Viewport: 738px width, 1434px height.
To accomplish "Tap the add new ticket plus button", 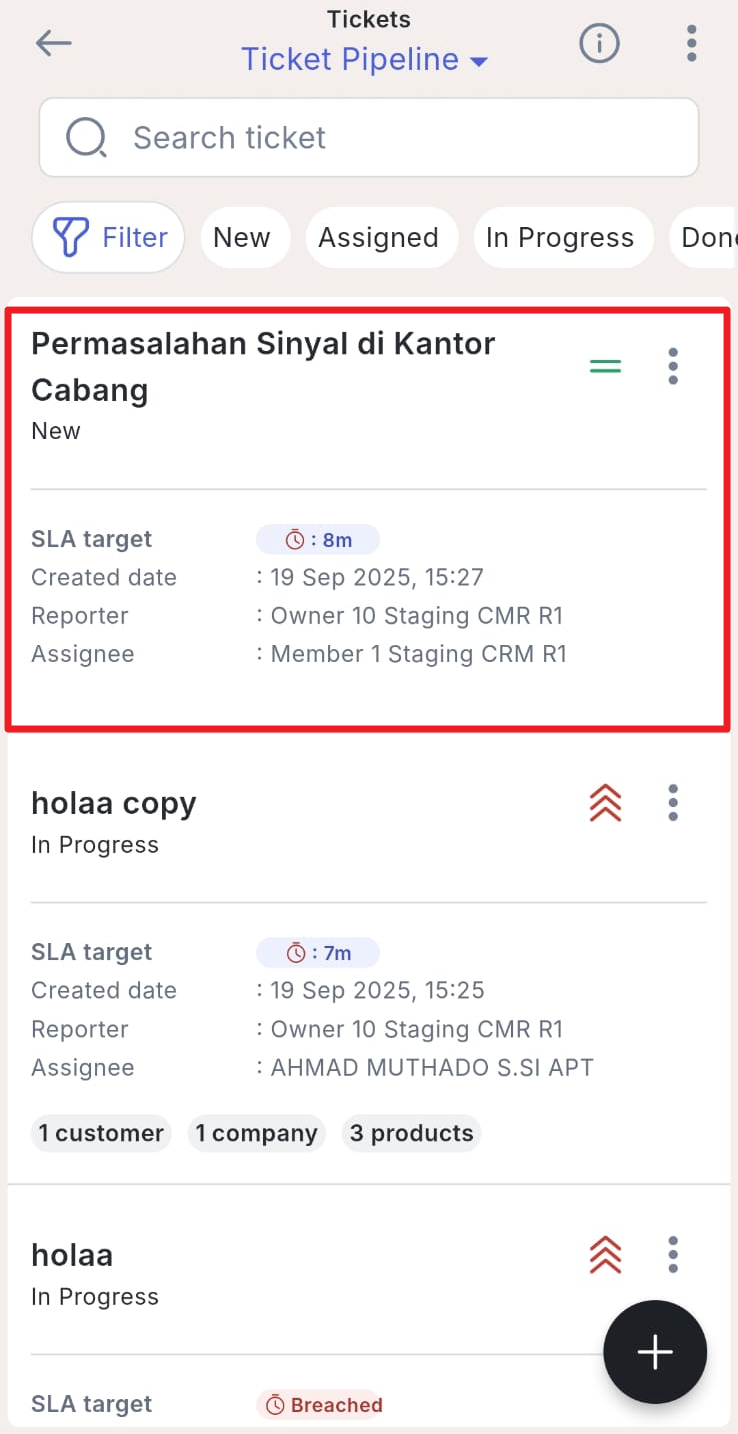I will click(x=655, y=1352).
